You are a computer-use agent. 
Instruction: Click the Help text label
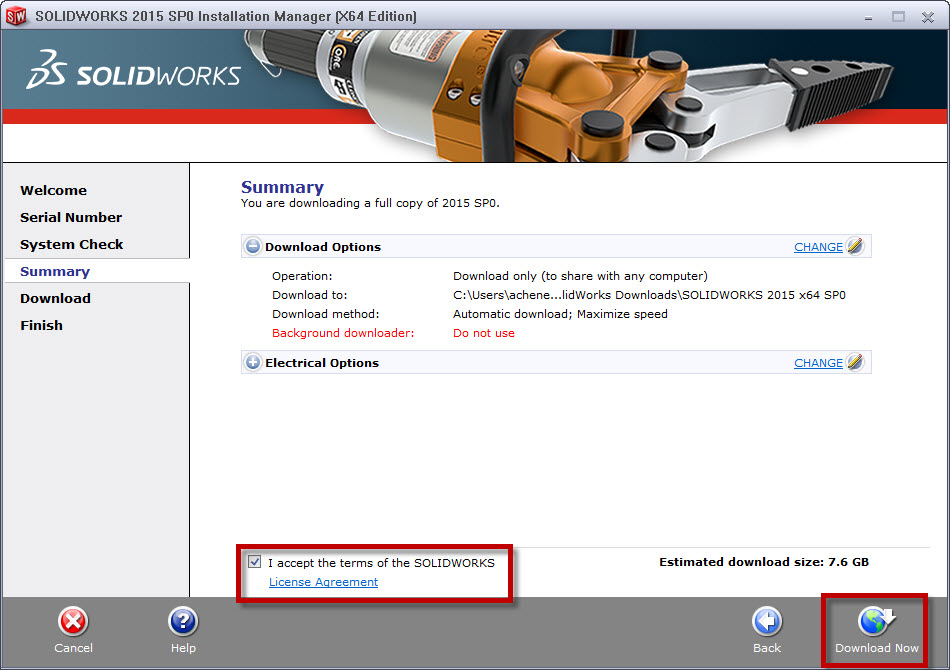[x=183, y=648]
